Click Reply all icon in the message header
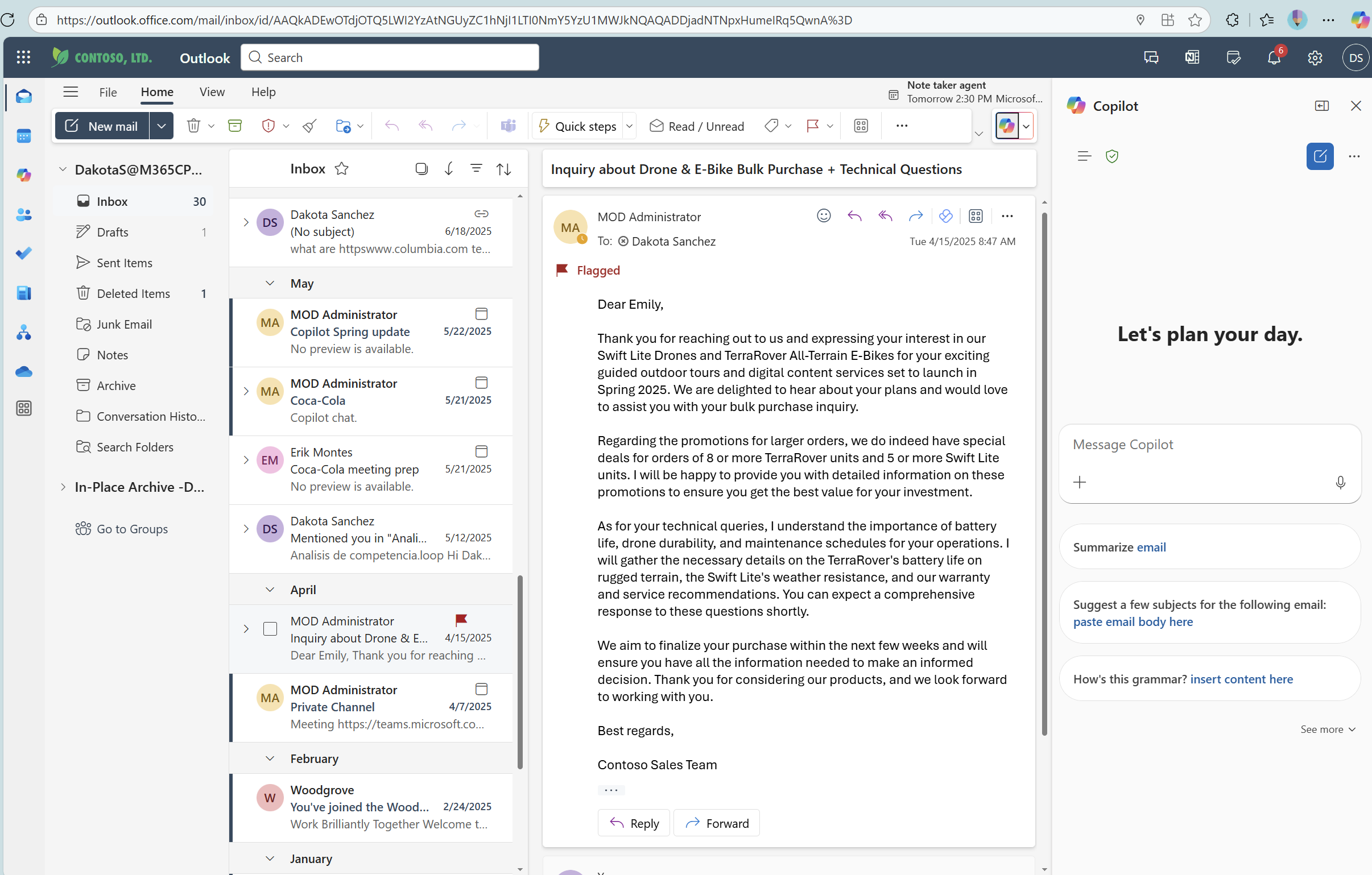Viewport: 1372px width, 875px height. point(885,216)
